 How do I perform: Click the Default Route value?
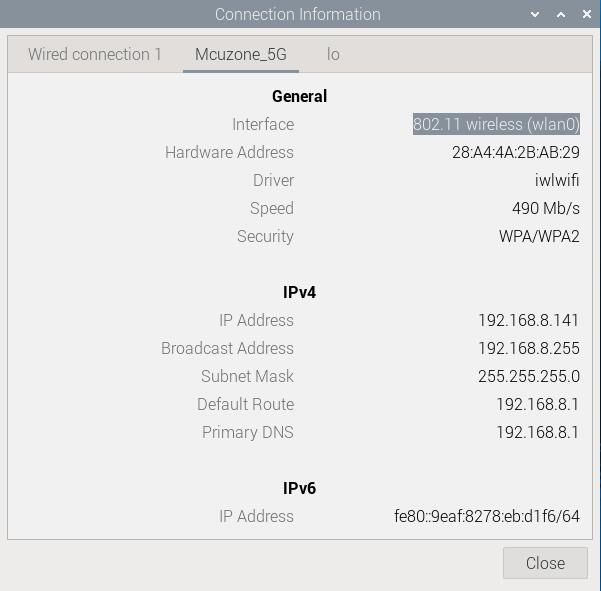click(x=537, y=404)
